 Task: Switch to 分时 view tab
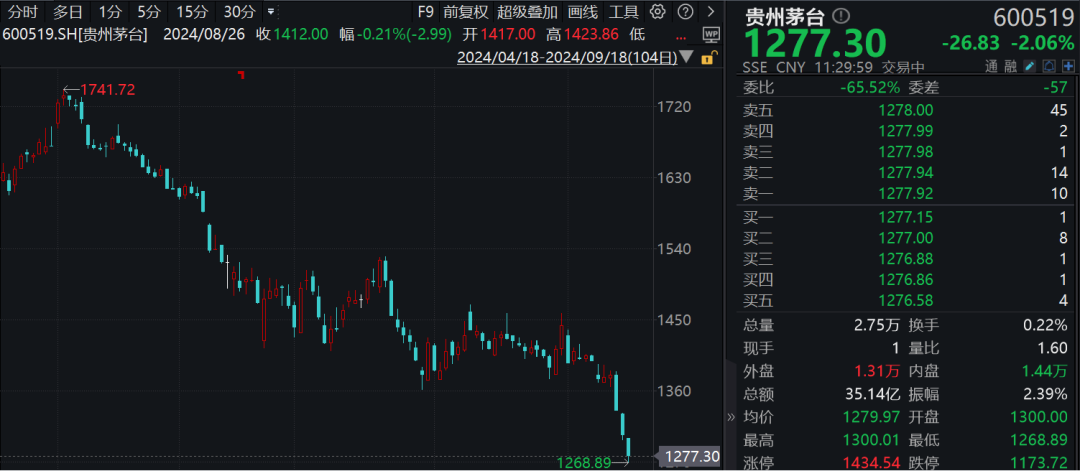(x=22, y=12)
